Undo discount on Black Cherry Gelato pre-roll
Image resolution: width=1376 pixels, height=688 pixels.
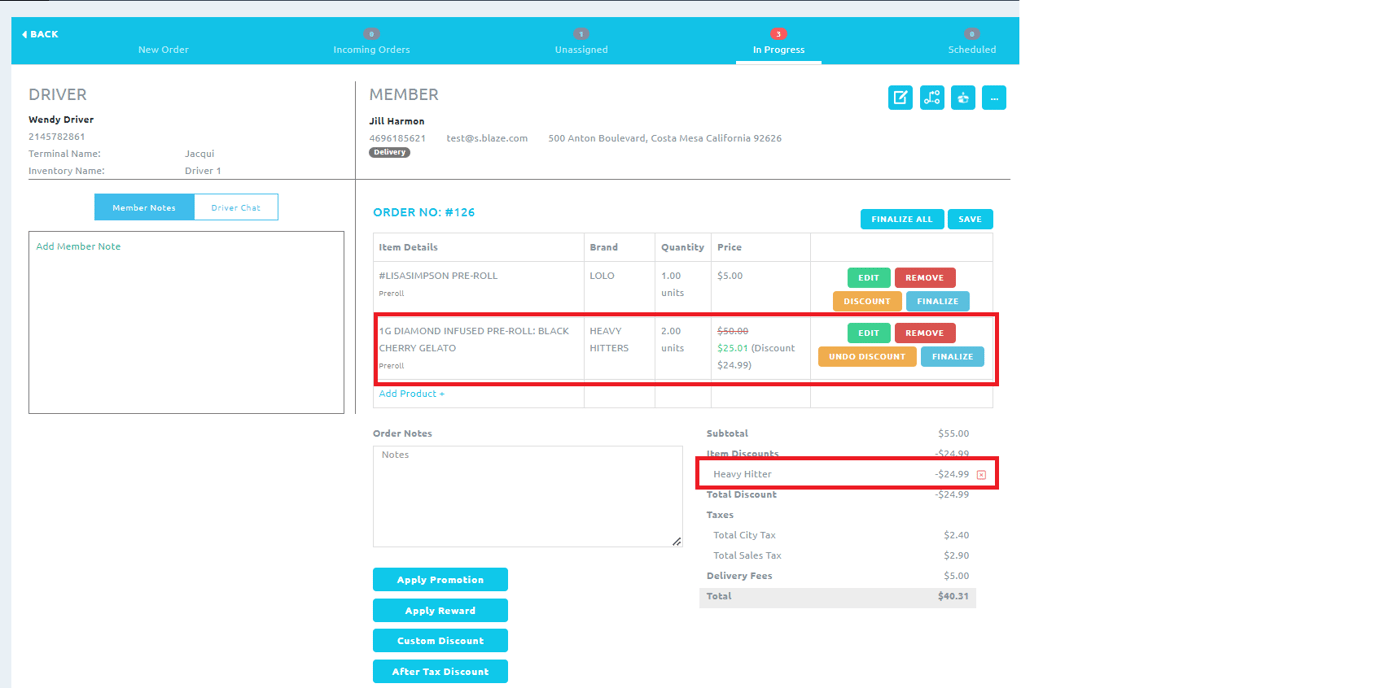tap(867, 357)
